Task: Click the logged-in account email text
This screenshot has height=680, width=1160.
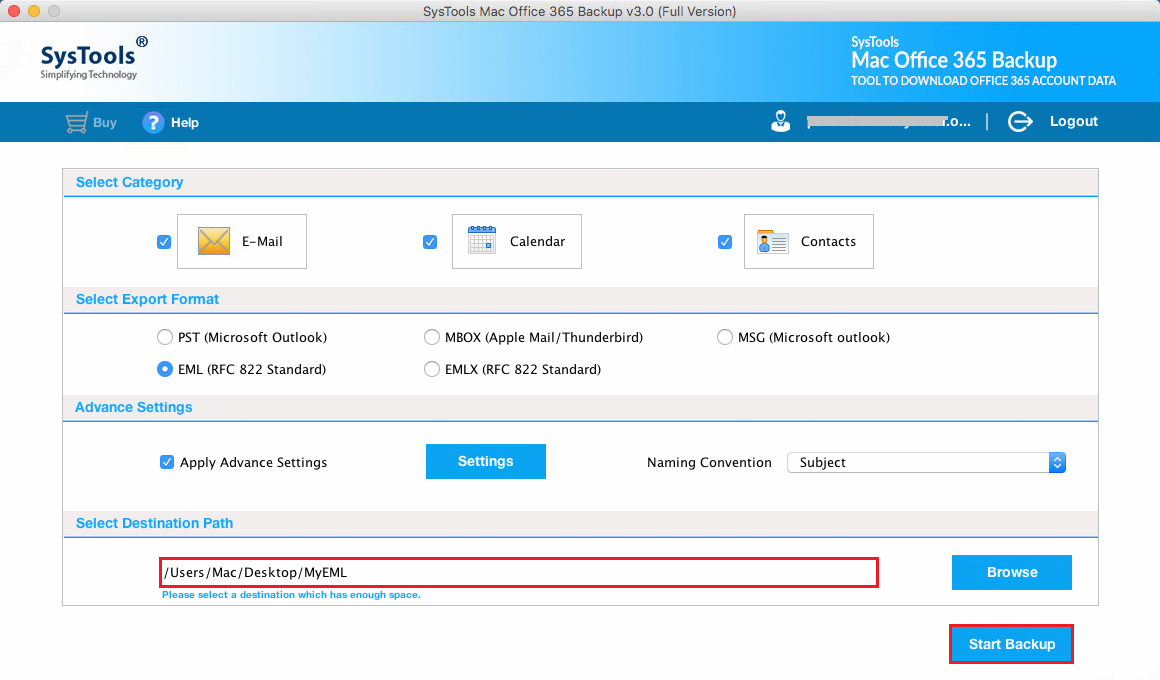Action: coord(888,121)
